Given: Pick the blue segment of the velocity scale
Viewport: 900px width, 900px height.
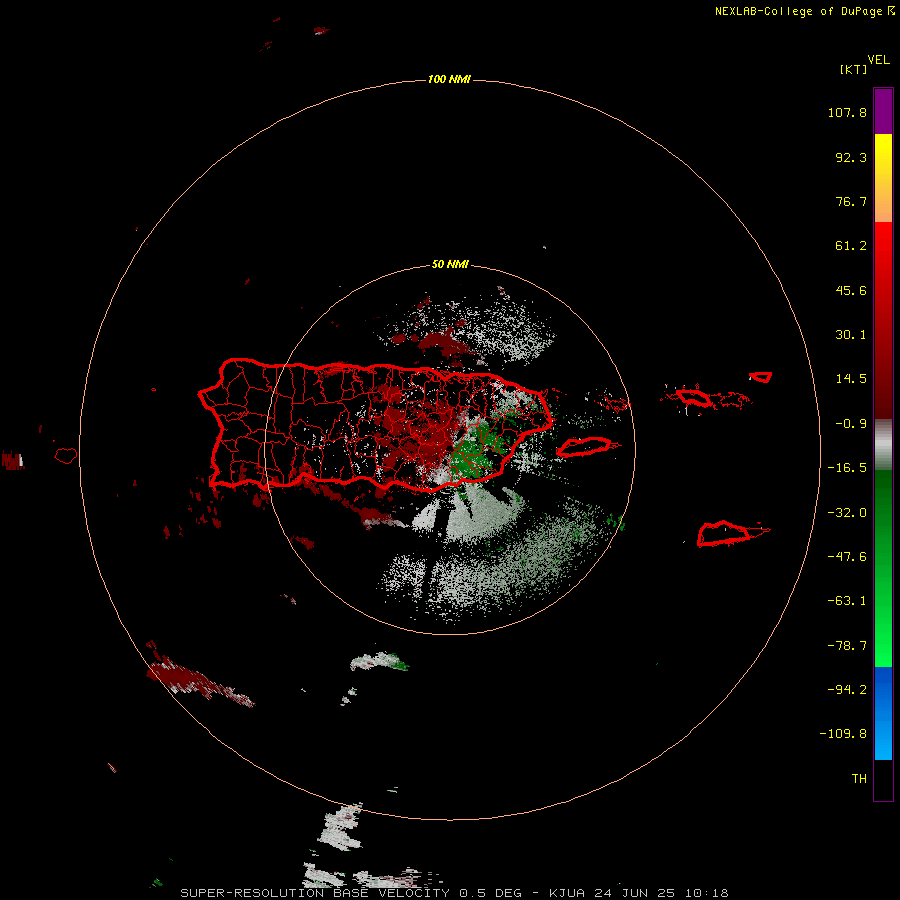Looking at the screenshot, I should pyautogui.click(x=883, y=713).
